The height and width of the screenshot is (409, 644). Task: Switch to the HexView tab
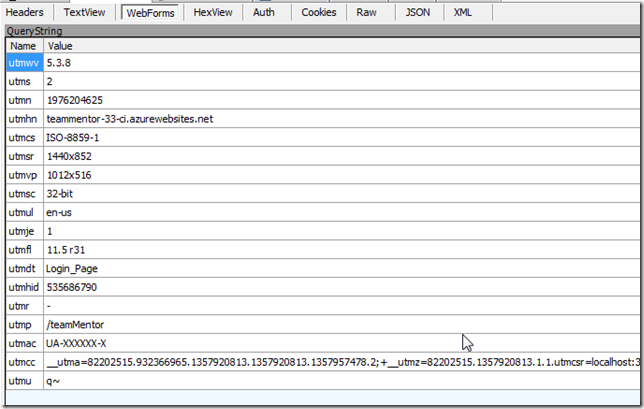(x=213, y=12)
